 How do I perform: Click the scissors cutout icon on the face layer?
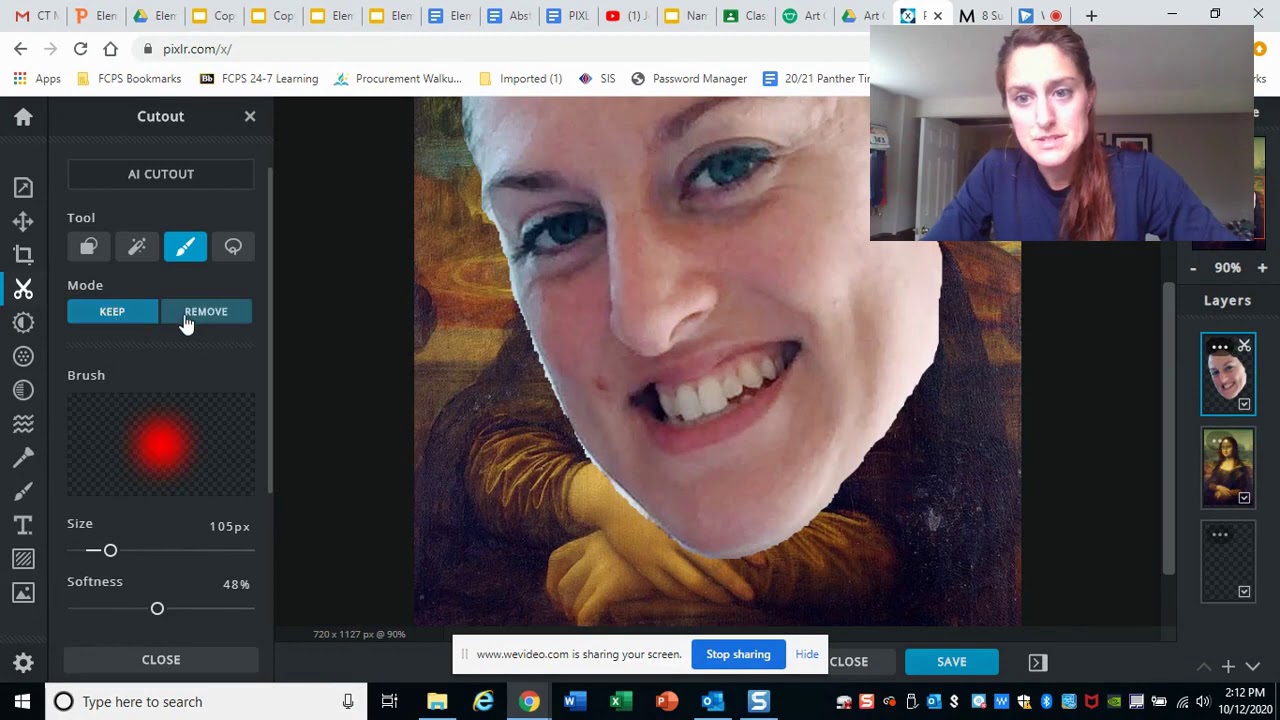[x=1244, y=346]
